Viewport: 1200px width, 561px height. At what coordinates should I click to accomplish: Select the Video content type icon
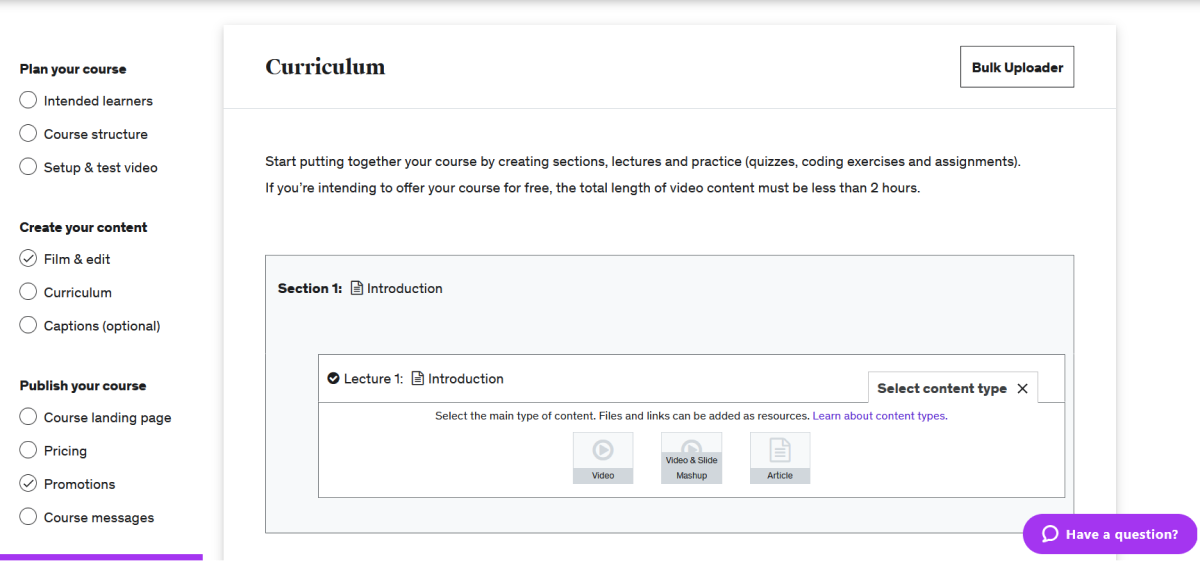pos(603,458)
